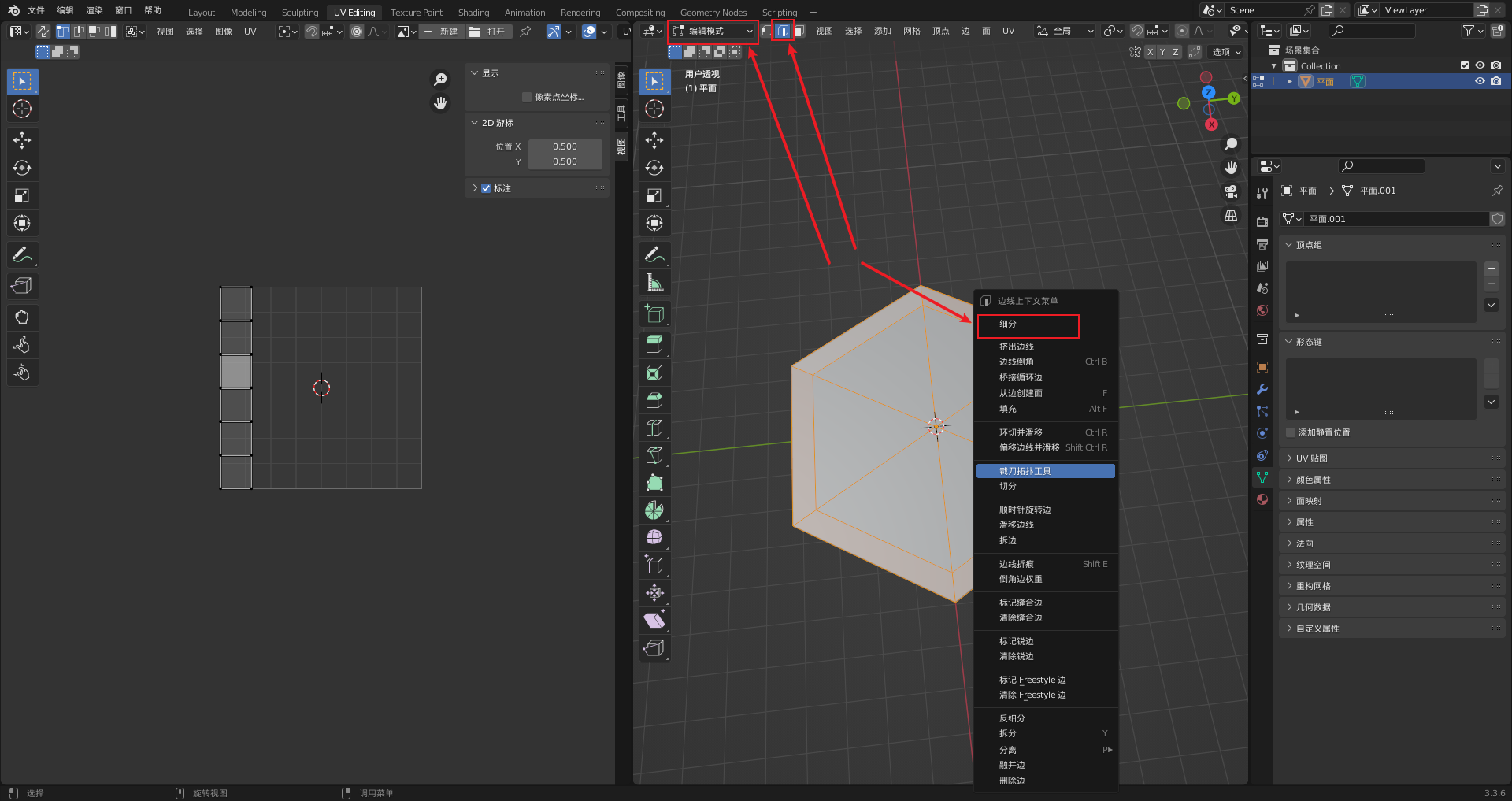This screenshot has height=801, width=1512.
Task: Select the Rip Region tool
Action: (x=654, y=648)
